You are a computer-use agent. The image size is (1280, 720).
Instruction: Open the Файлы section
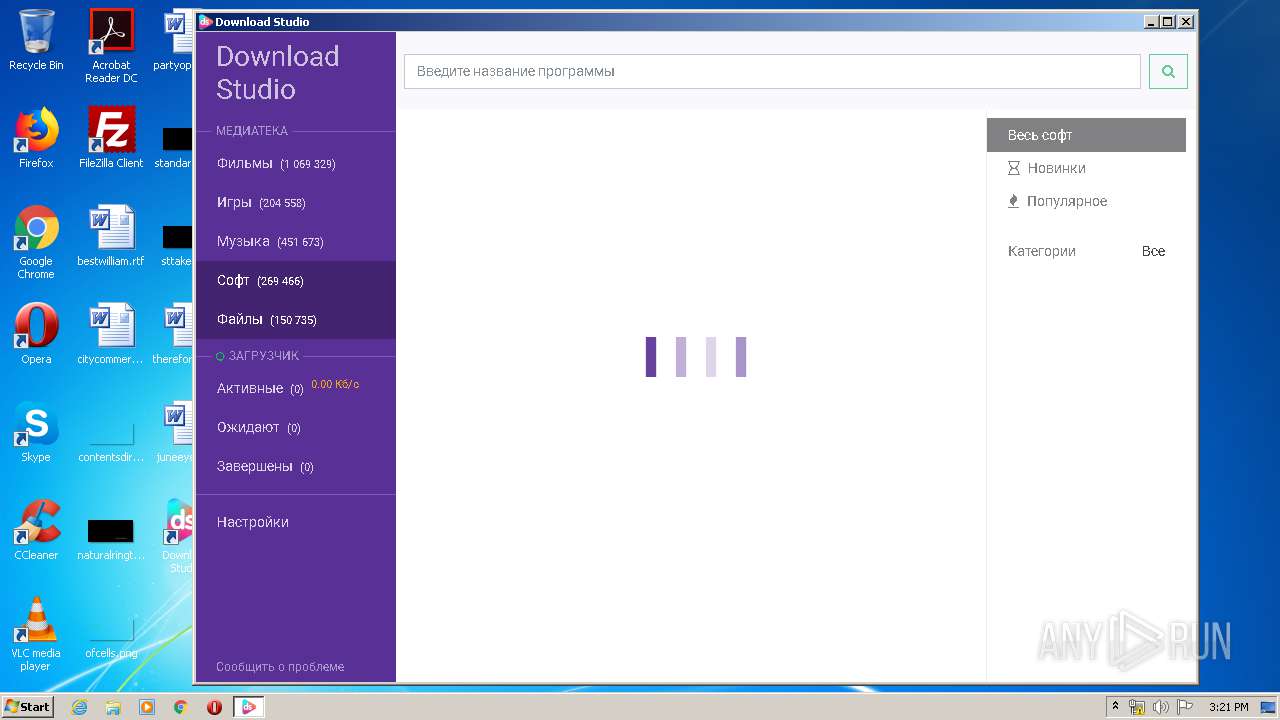[x=296, y=319]
